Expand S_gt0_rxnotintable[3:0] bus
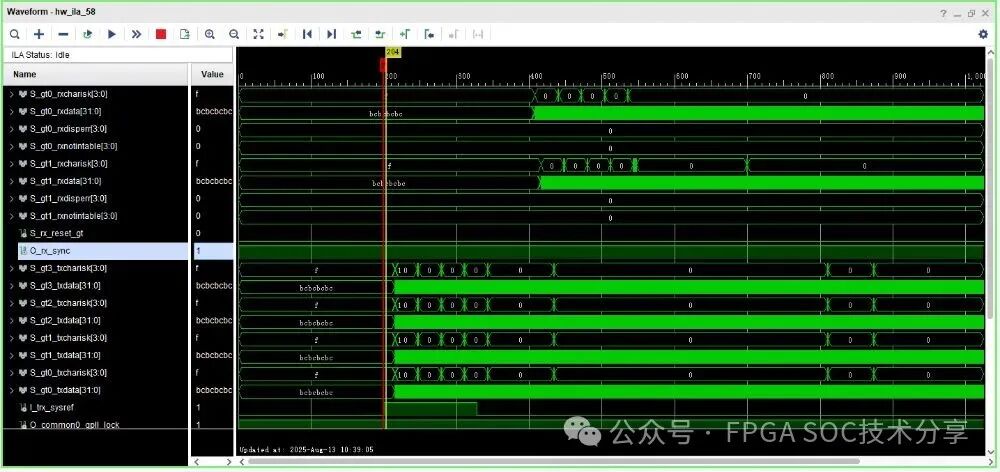This screenshot has width=1000, height=472. coord(11,146)
